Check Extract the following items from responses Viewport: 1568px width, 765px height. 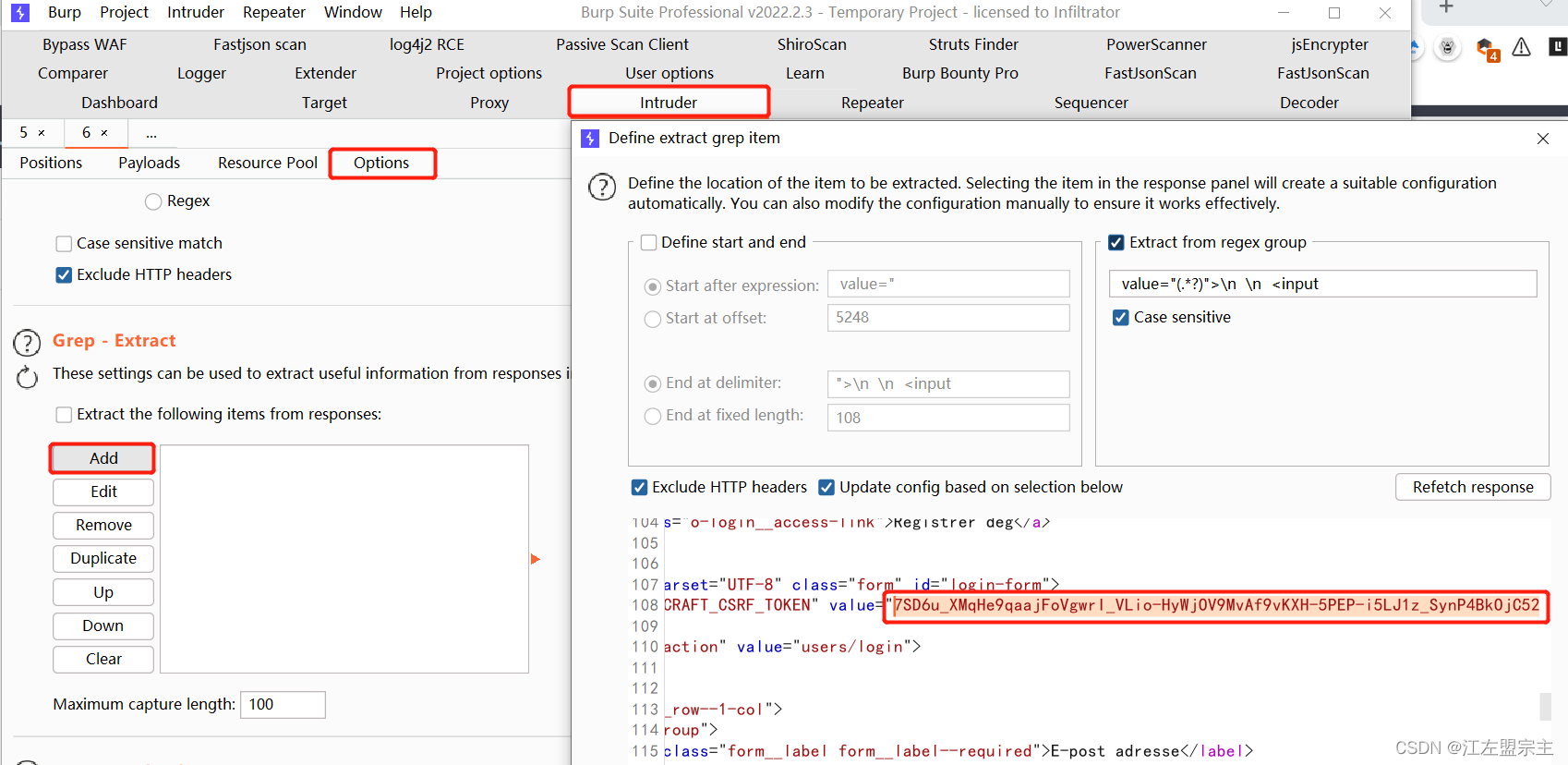[64, 415]
